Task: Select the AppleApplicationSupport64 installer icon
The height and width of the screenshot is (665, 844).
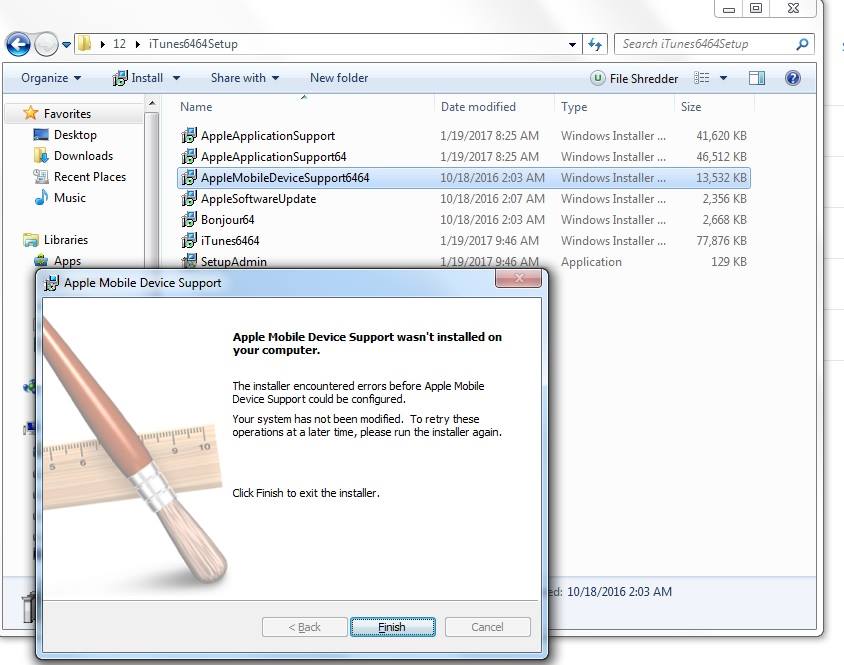Action: pyautogui.click(x=189, y=157)
